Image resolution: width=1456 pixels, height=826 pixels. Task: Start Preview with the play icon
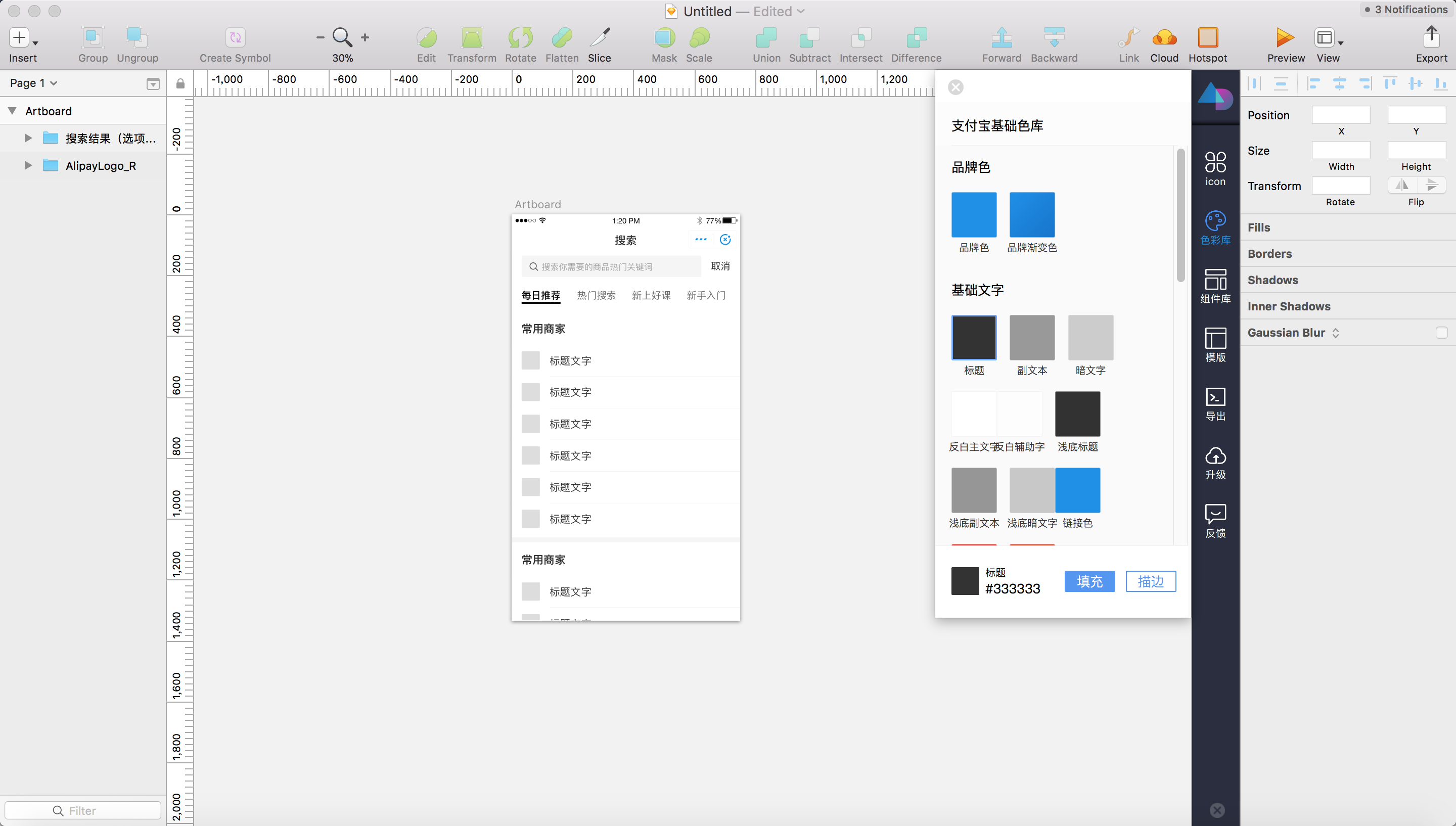1285,38
